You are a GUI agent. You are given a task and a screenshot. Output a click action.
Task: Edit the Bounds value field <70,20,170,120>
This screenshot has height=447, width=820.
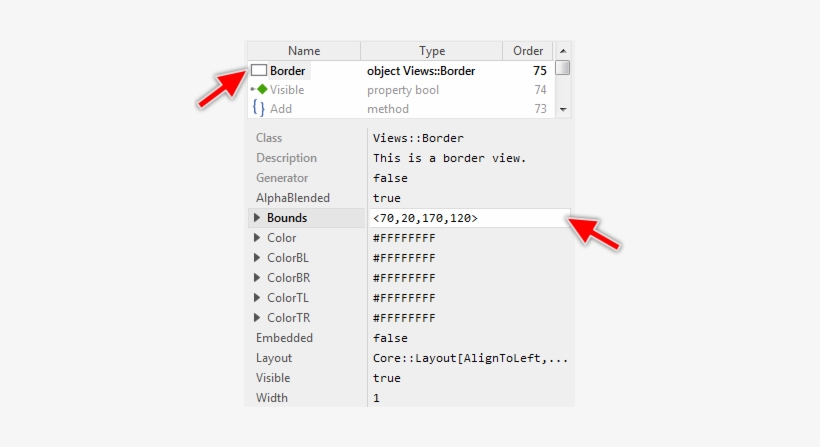468,218
